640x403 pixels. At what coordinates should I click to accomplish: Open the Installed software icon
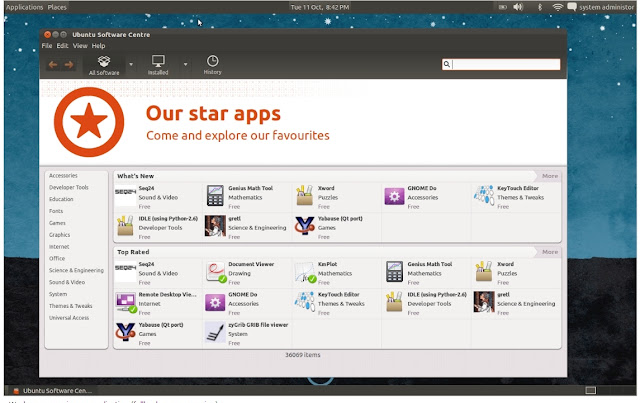(x=158, y=61)
